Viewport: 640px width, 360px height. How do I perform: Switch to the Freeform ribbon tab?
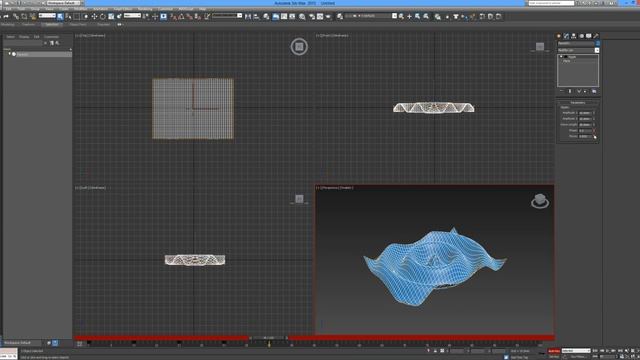tap(29, 24)
